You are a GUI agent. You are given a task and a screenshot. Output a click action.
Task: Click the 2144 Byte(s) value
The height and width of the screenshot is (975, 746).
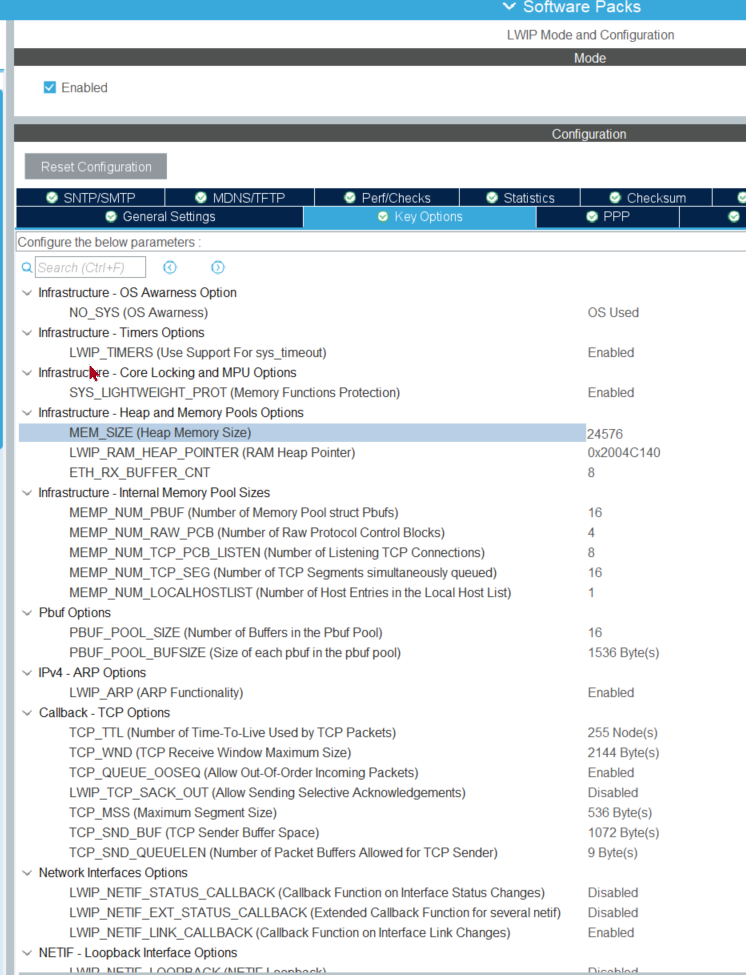point(624,753)
